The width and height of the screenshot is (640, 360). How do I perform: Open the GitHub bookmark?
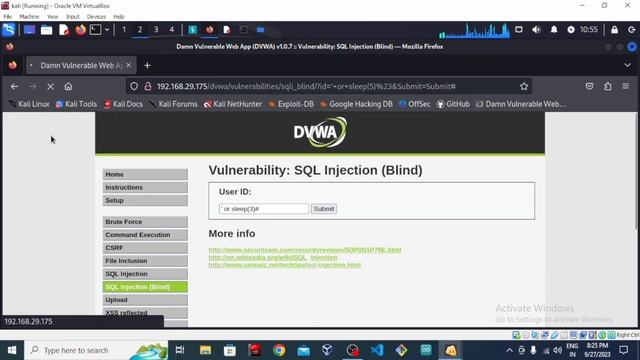pyautogui.click(x=453, y=104)
